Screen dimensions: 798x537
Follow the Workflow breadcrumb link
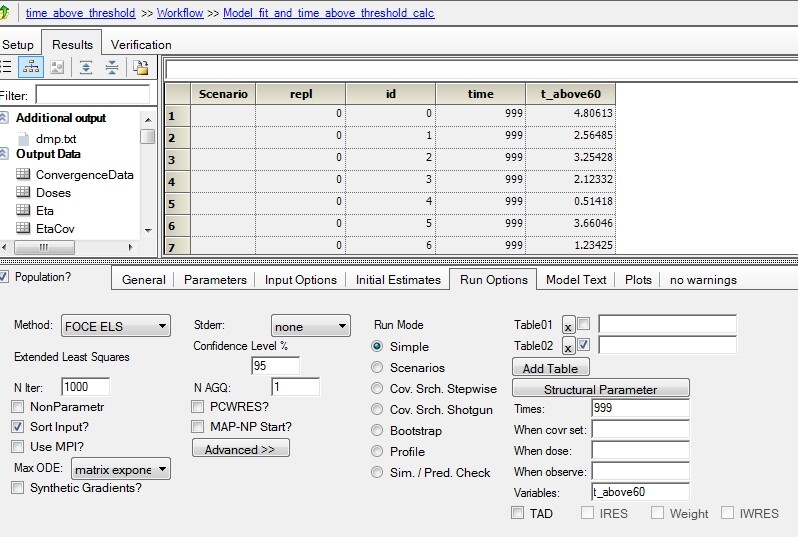tap(180, 13)
